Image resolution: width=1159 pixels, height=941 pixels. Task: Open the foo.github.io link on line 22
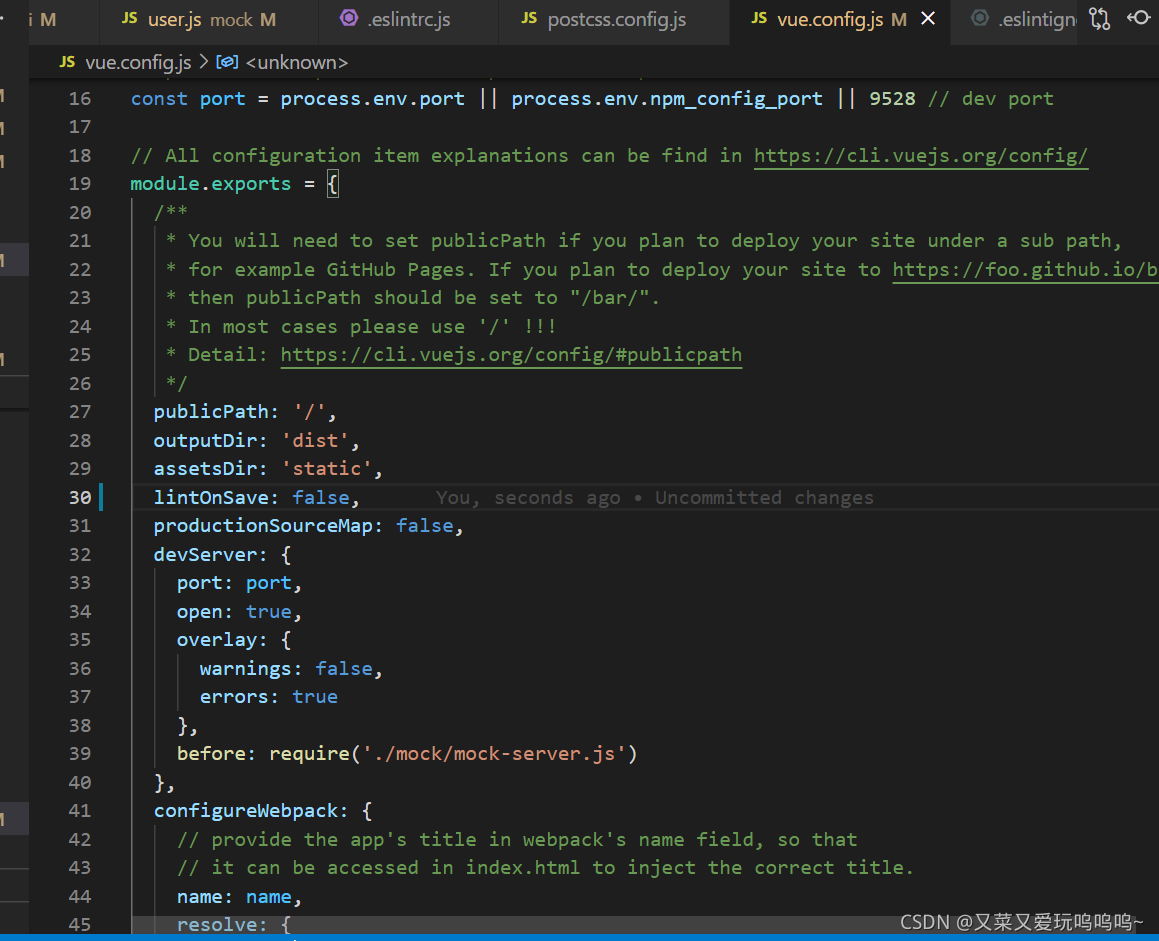[x=1025, y=270]
